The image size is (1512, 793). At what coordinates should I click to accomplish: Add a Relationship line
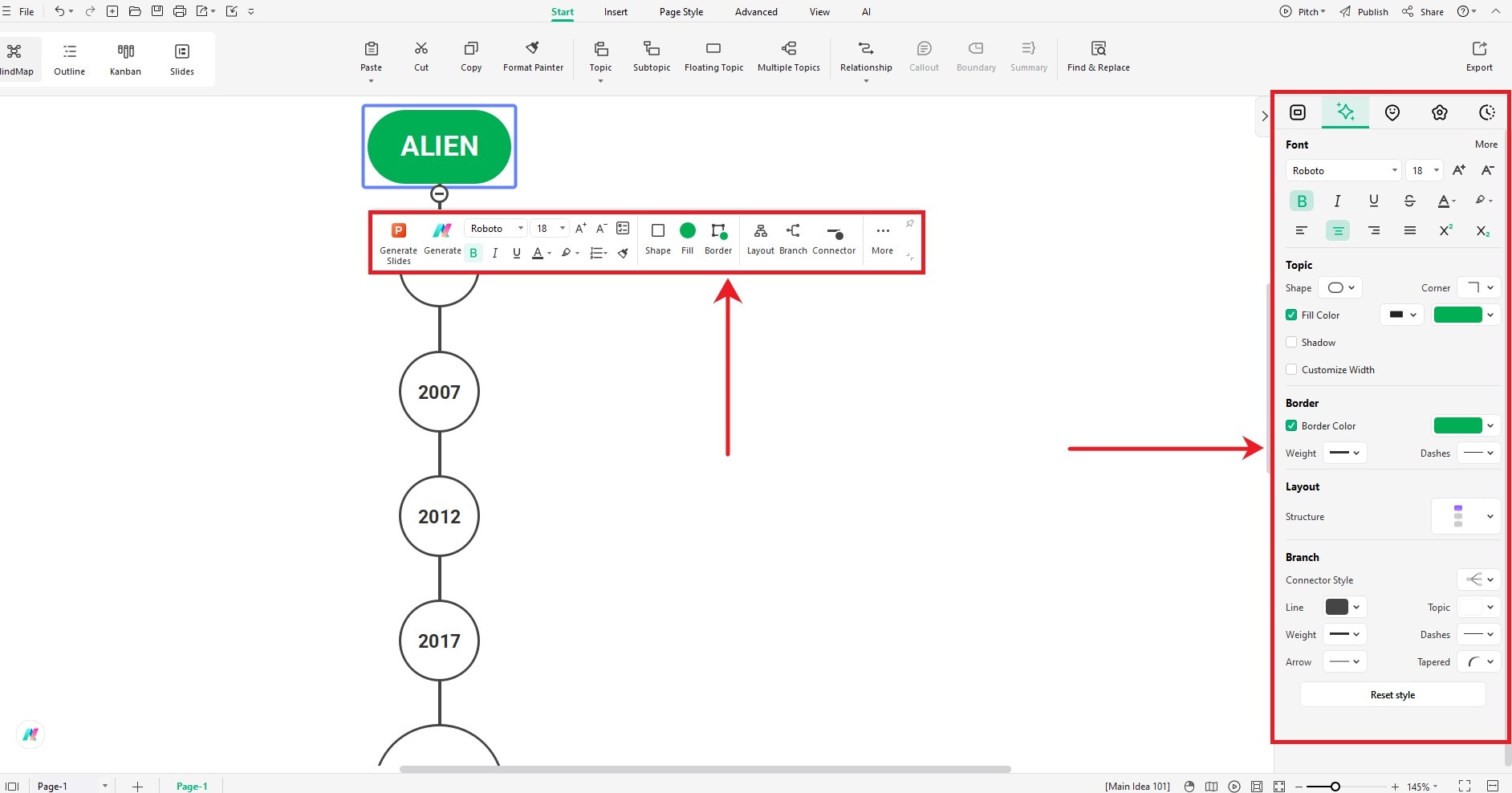[x=866, y=56]
